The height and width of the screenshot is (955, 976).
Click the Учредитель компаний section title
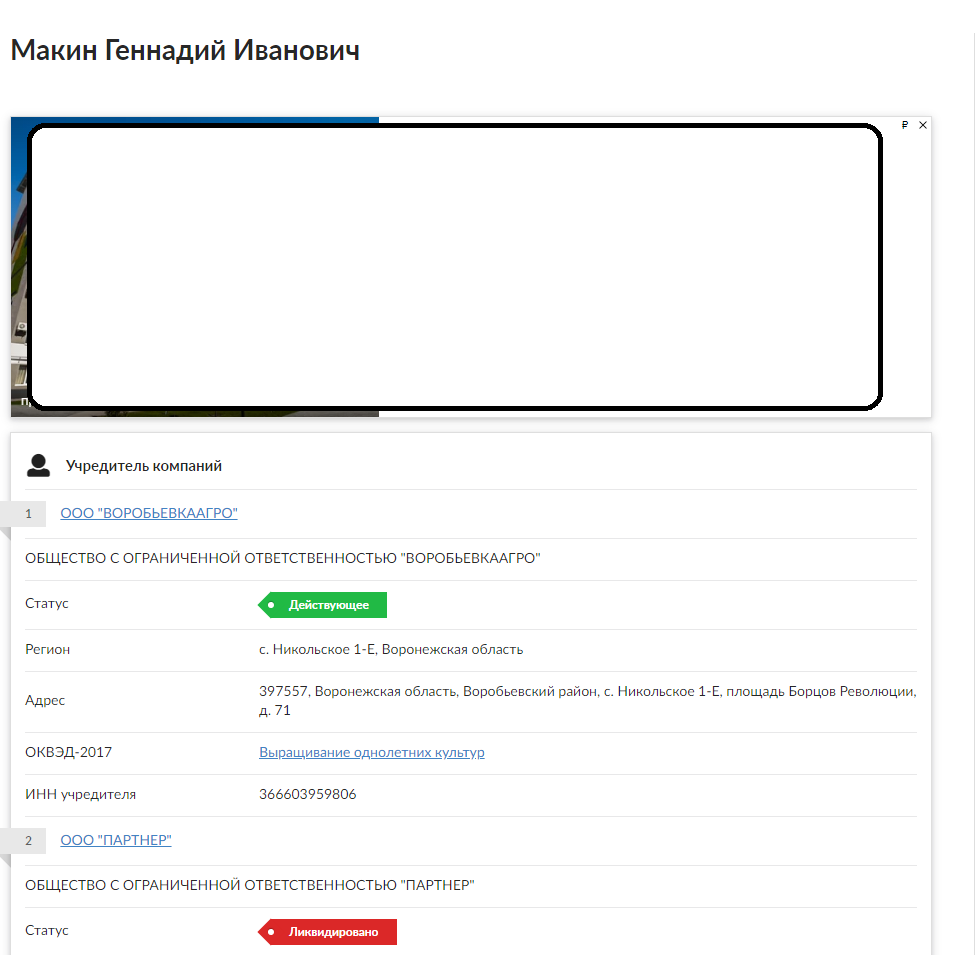point(144,466)
